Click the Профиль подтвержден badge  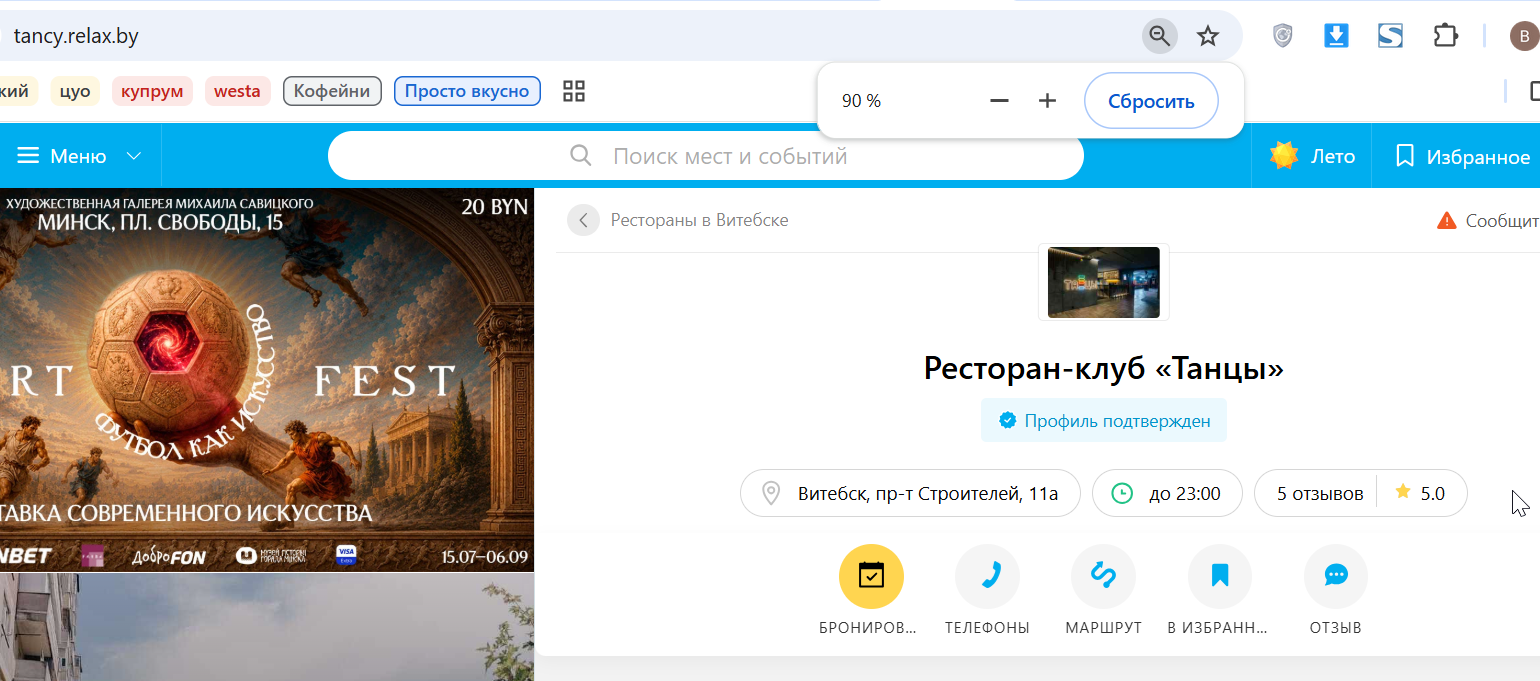pos(1104,421)
